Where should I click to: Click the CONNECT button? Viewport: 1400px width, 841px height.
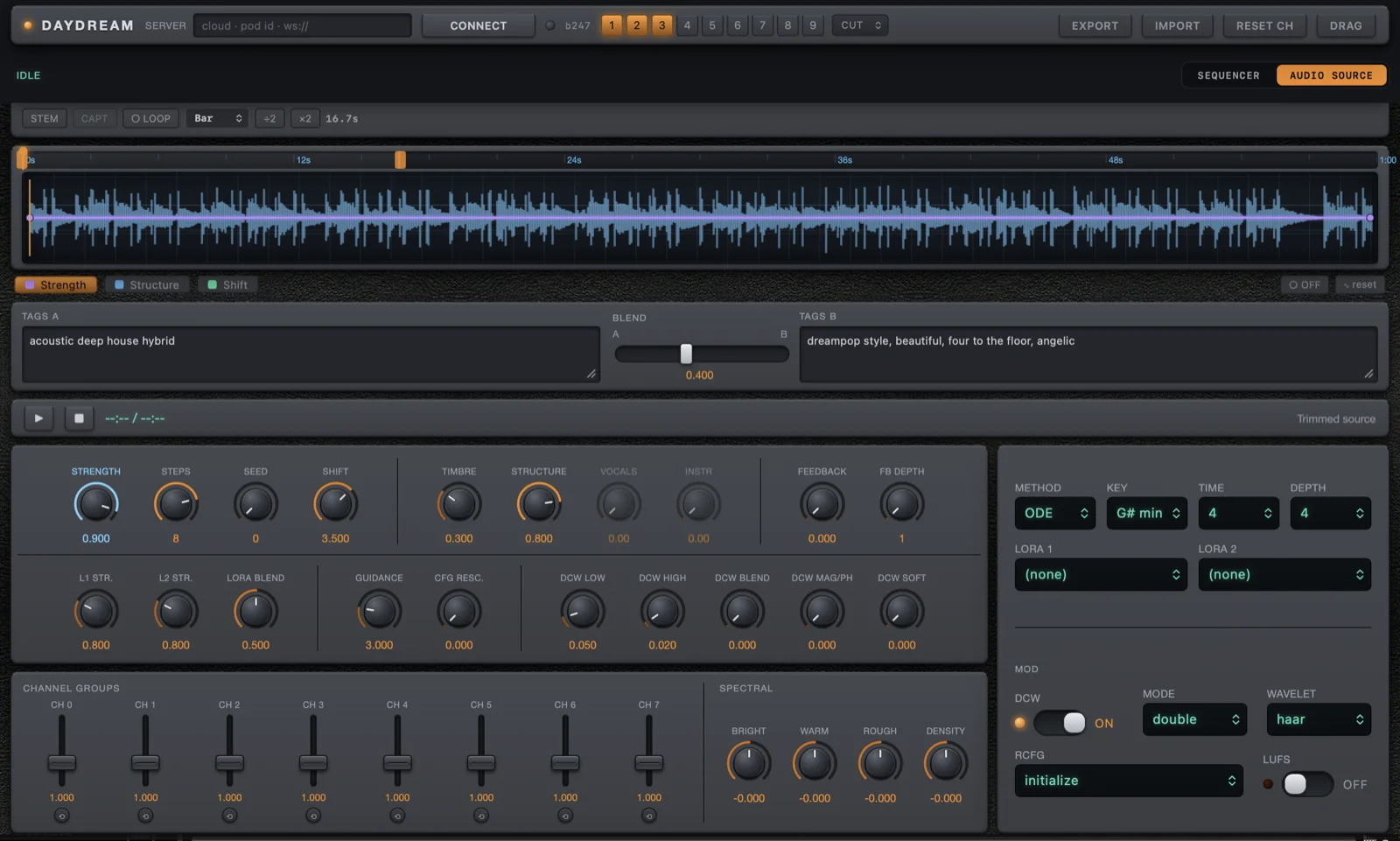[x=478, y=25]
